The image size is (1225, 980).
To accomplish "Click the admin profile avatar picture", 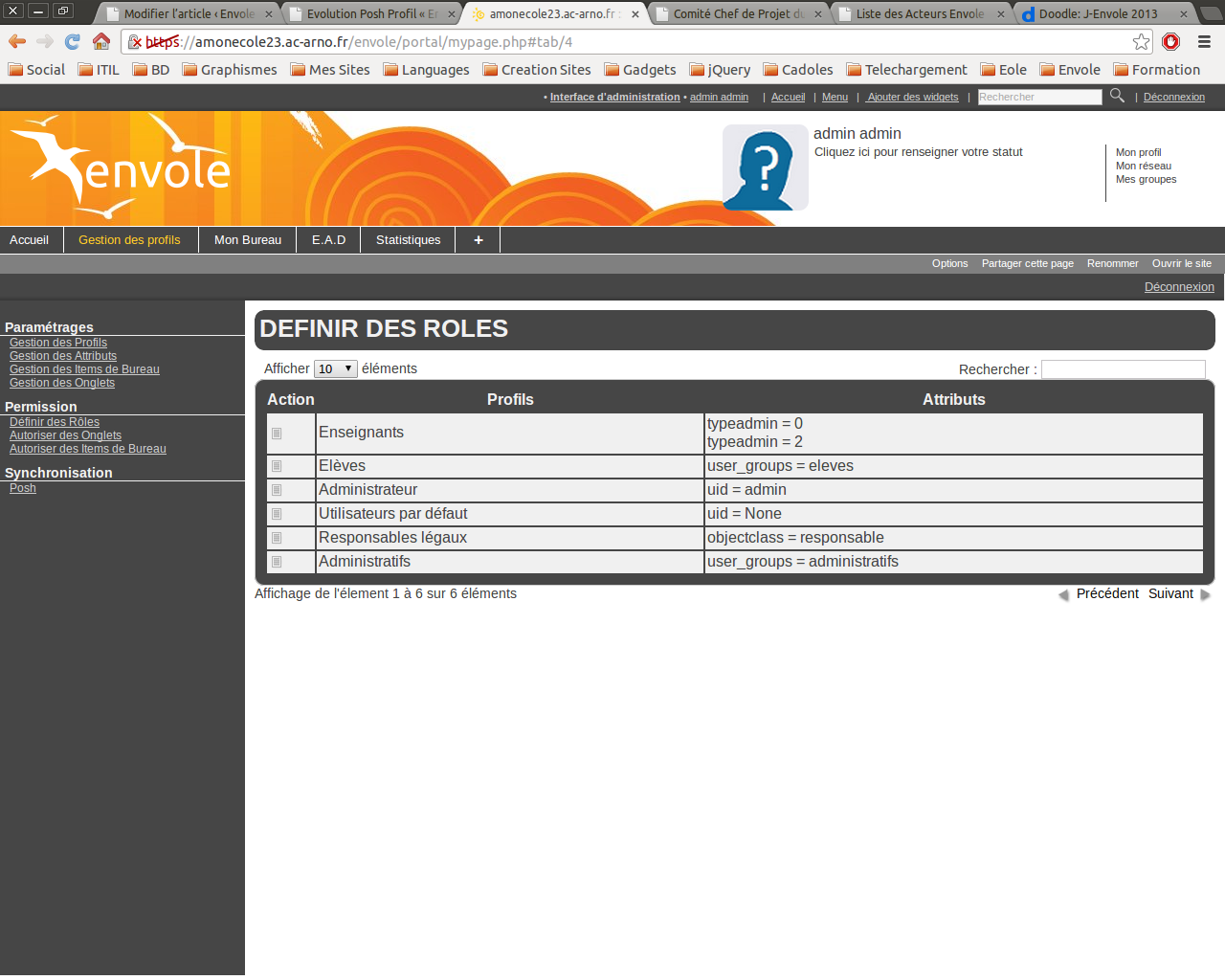I will 765,167.
